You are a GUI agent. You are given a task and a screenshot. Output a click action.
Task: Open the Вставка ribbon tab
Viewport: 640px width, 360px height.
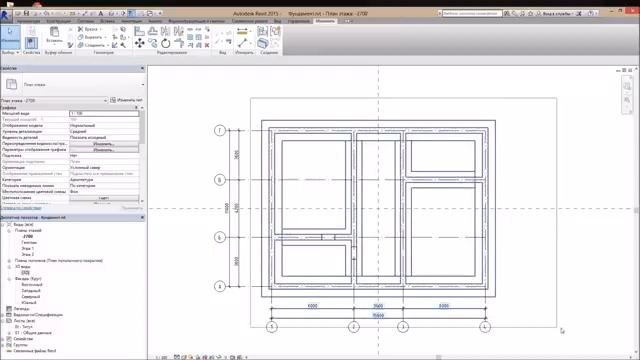point(107,21)
